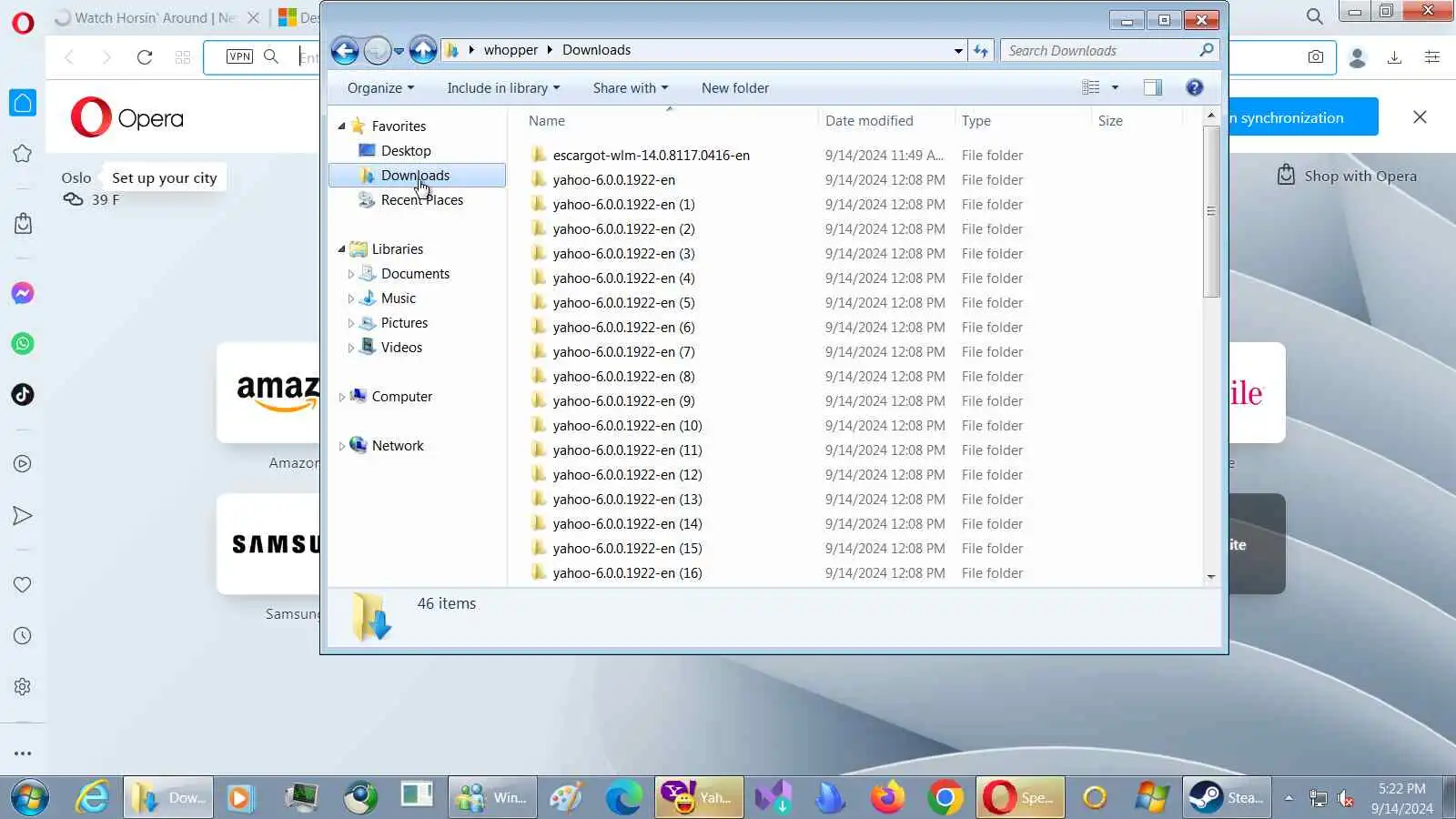The image size is (1456, 819).
Task: Switch to Steam in the taskbar
Action: click(1227, 798)
